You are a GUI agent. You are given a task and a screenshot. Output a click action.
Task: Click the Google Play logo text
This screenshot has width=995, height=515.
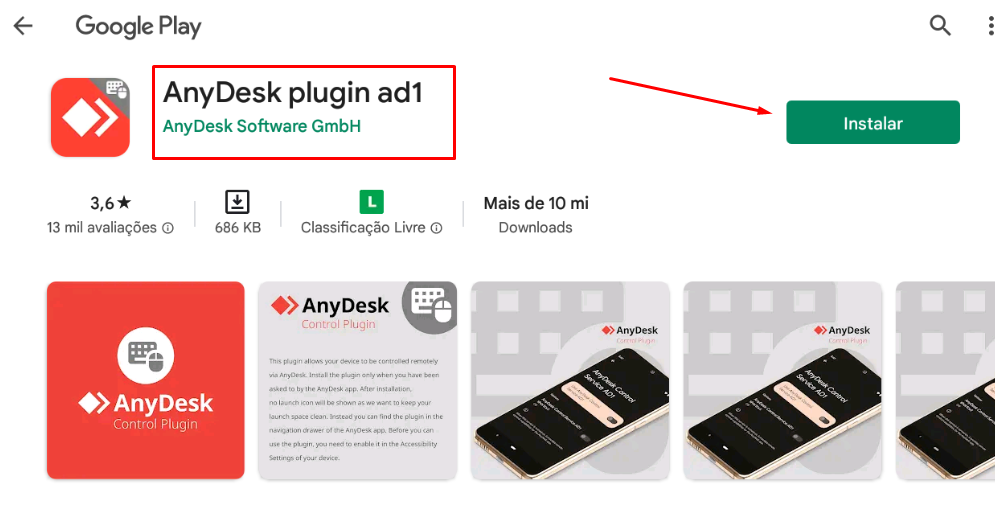138,27
